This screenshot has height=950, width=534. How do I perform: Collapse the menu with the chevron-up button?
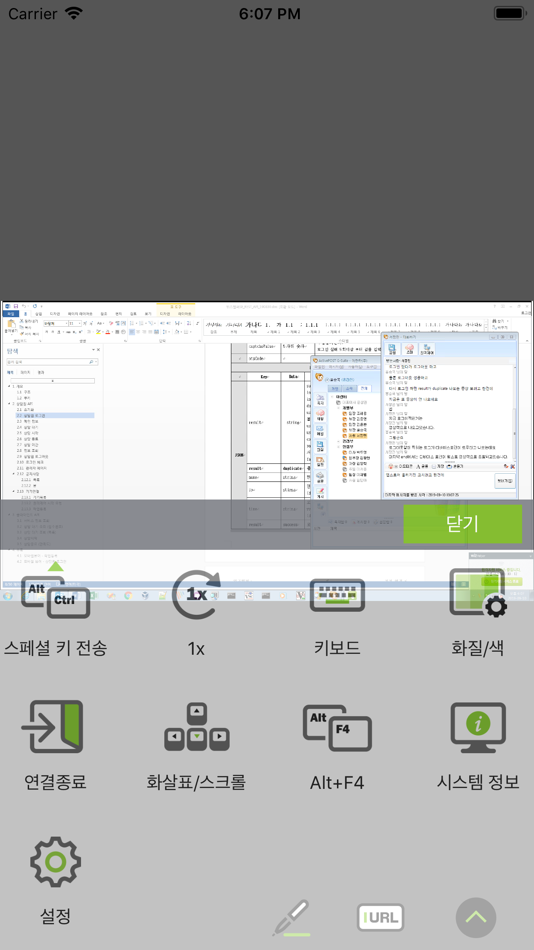point(476,917)
